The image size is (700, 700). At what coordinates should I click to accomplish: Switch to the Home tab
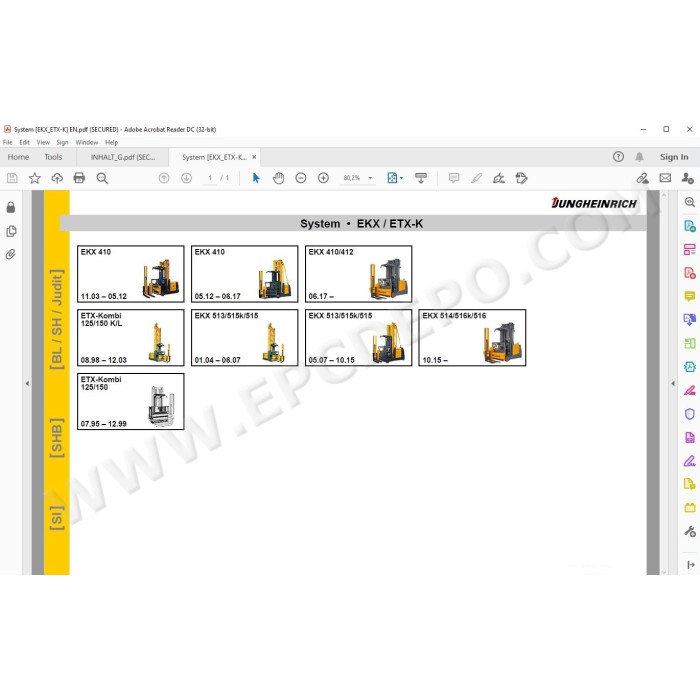pos(18,157)
